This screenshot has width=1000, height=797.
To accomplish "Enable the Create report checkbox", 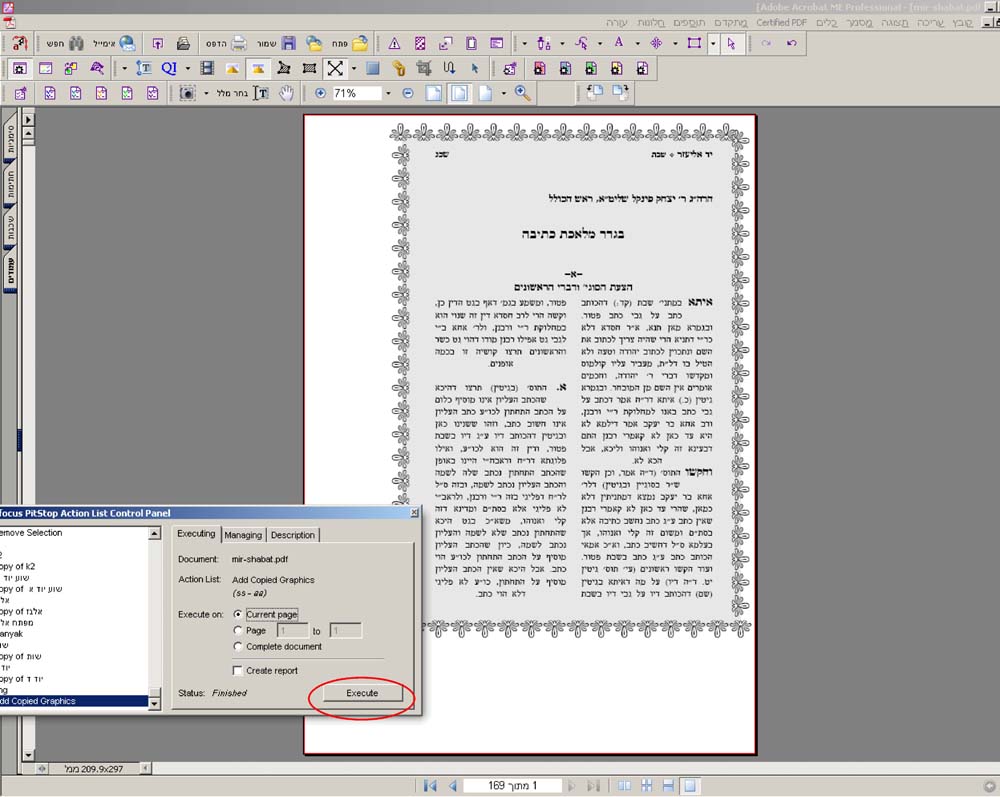I will pyautogui.click(x=238, y=671).
